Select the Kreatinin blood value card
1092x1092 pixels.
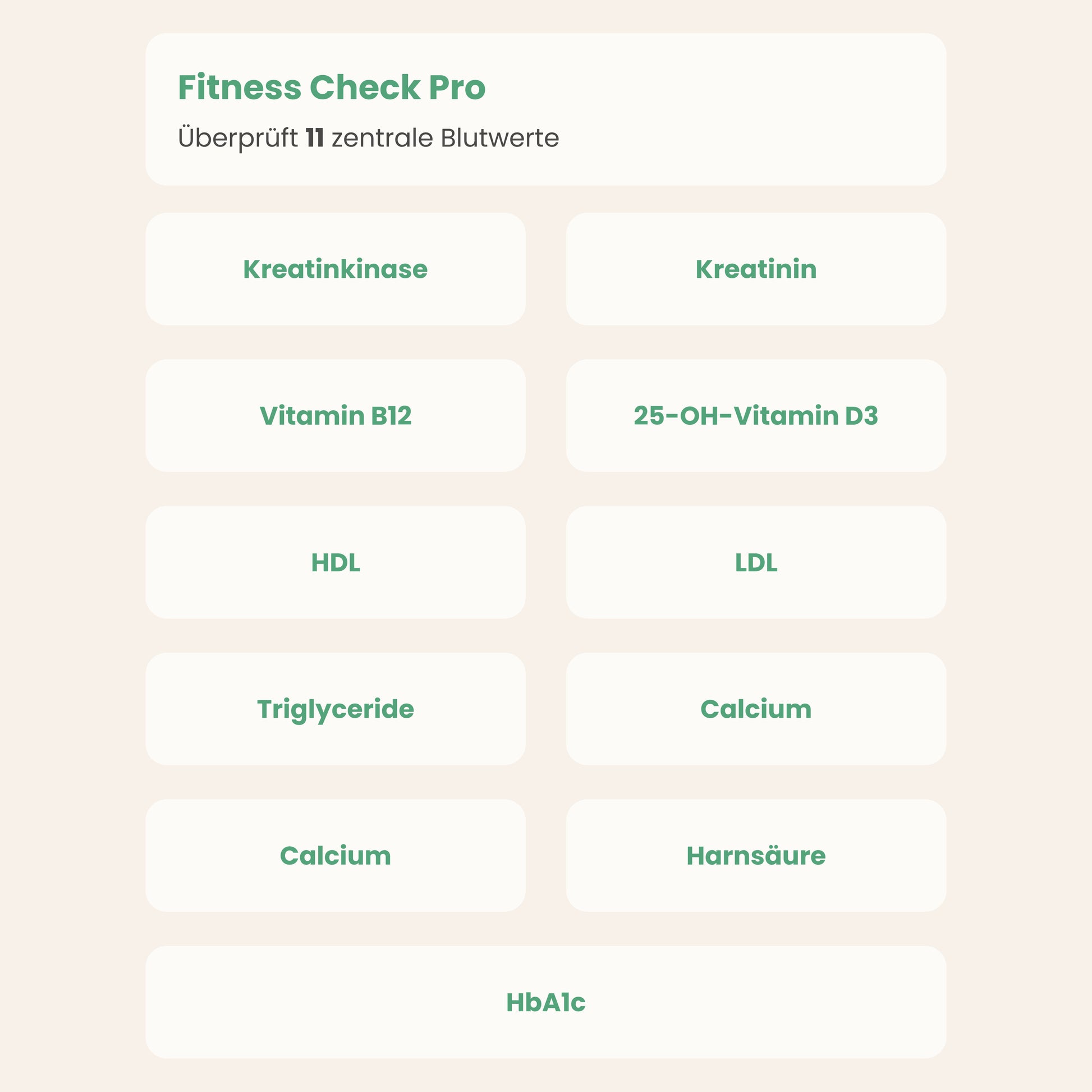point(756,269)
